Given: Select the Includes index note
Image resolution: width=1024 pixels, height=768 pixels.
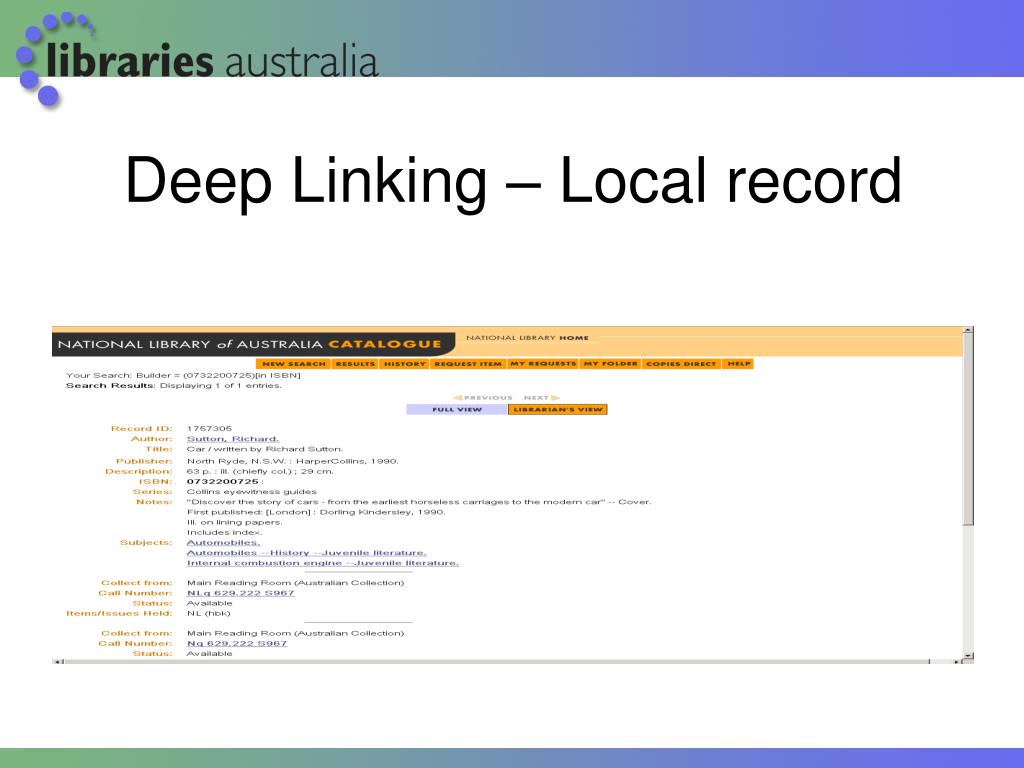Looking at the screenshot, I should (x=224, y=532).
